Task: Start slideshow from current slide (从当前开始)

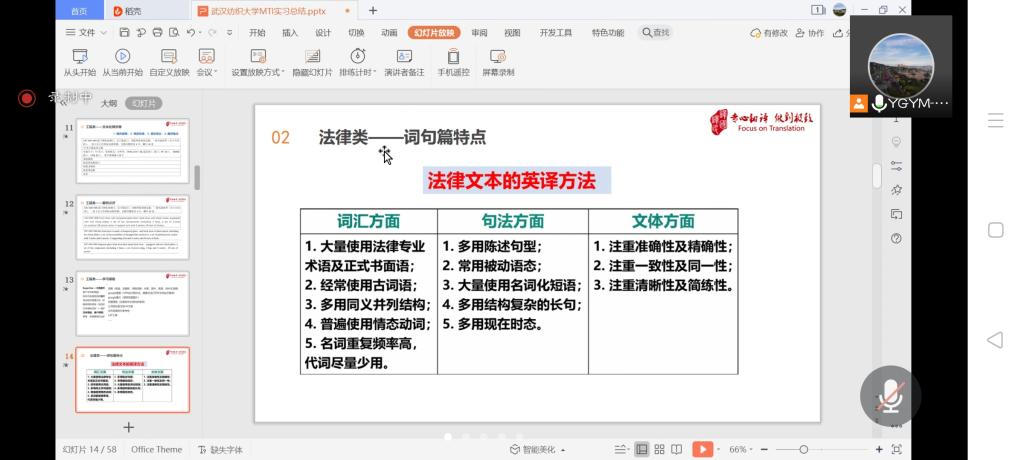Action: tap(122, 62)
